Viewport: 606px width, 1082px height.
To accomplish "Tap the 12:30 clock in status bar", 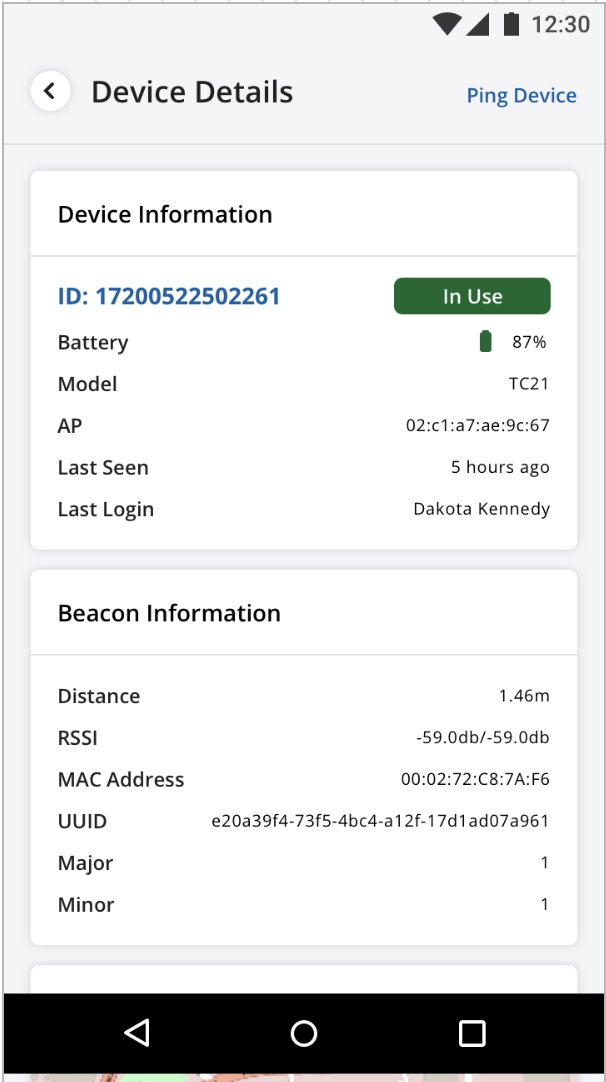I will 560,25.
